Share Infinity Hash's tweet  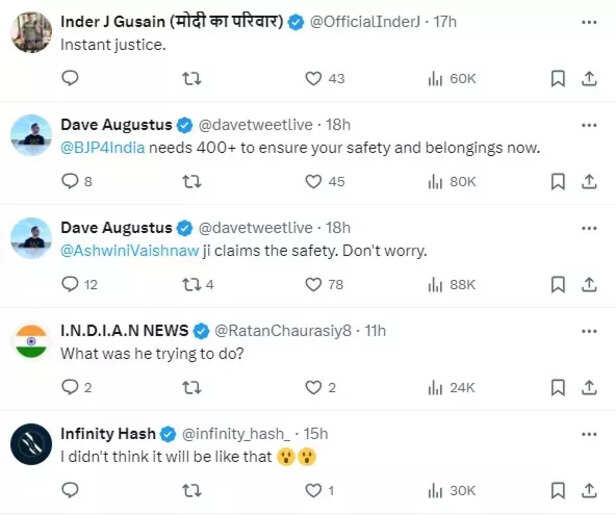(589, 490)
